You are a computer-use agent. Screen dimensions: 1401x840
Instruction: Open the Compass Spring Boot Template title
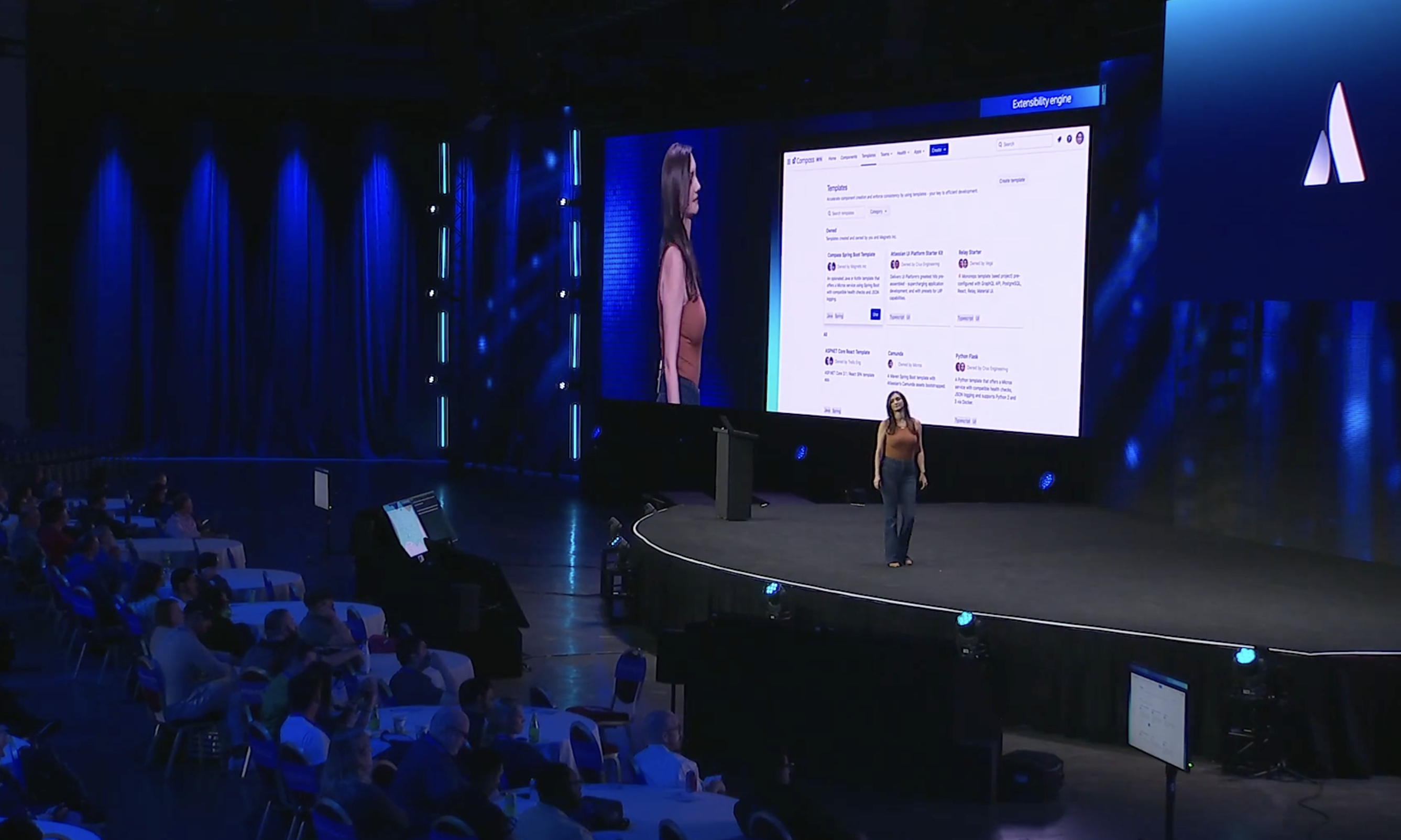point(852,255)
